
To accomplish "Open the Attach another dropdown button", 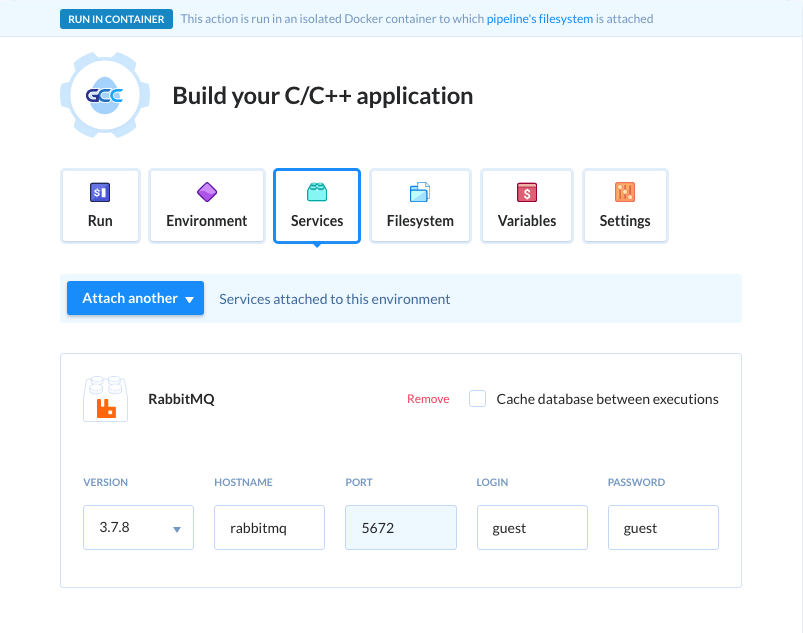I will [x=135, y=298].
